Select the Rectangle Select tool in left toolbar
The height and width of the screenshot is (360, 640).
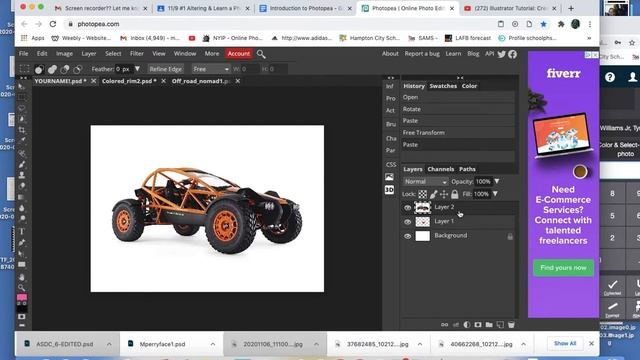pos(22,97)
